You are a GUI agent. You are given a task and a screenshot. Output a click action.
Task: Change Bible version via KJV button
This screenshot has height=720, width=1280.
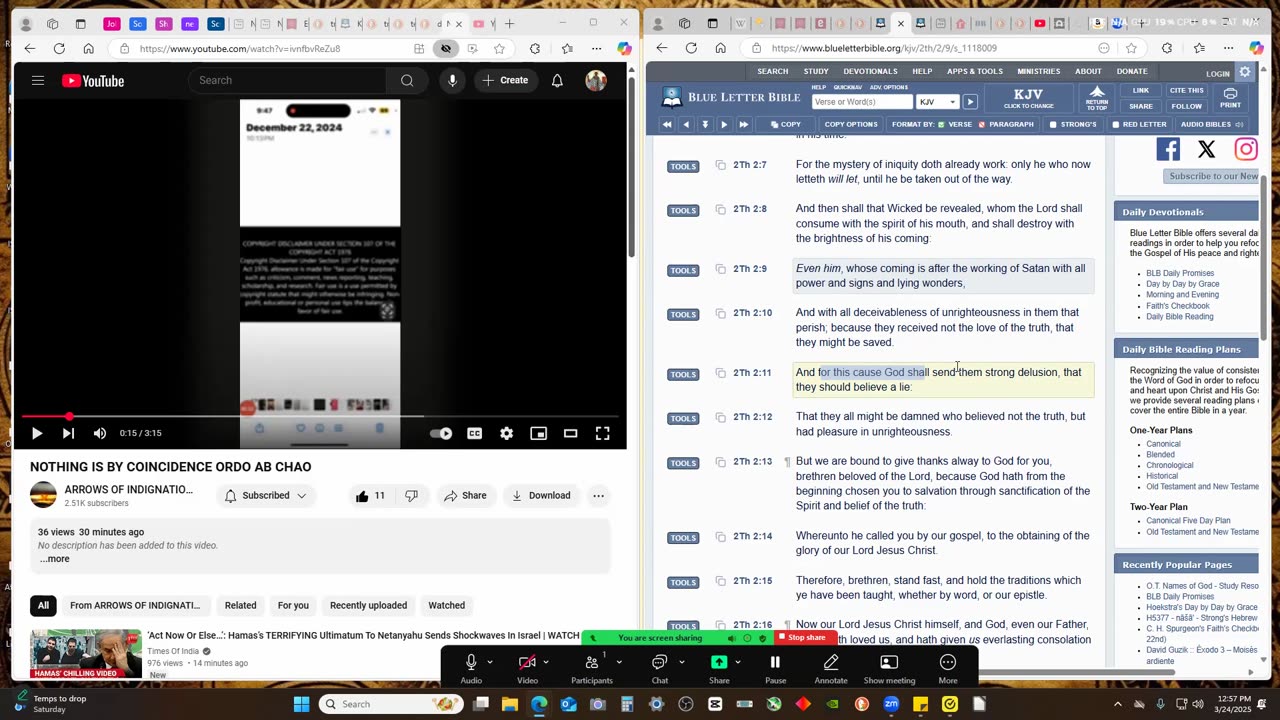click(1028, 98)
